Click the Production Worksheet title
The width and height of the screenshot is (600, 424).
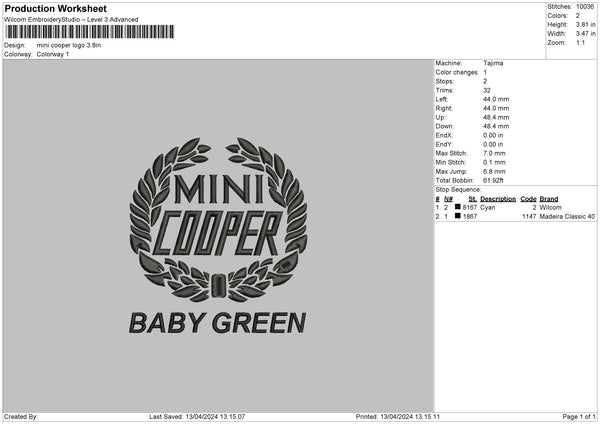55,8
